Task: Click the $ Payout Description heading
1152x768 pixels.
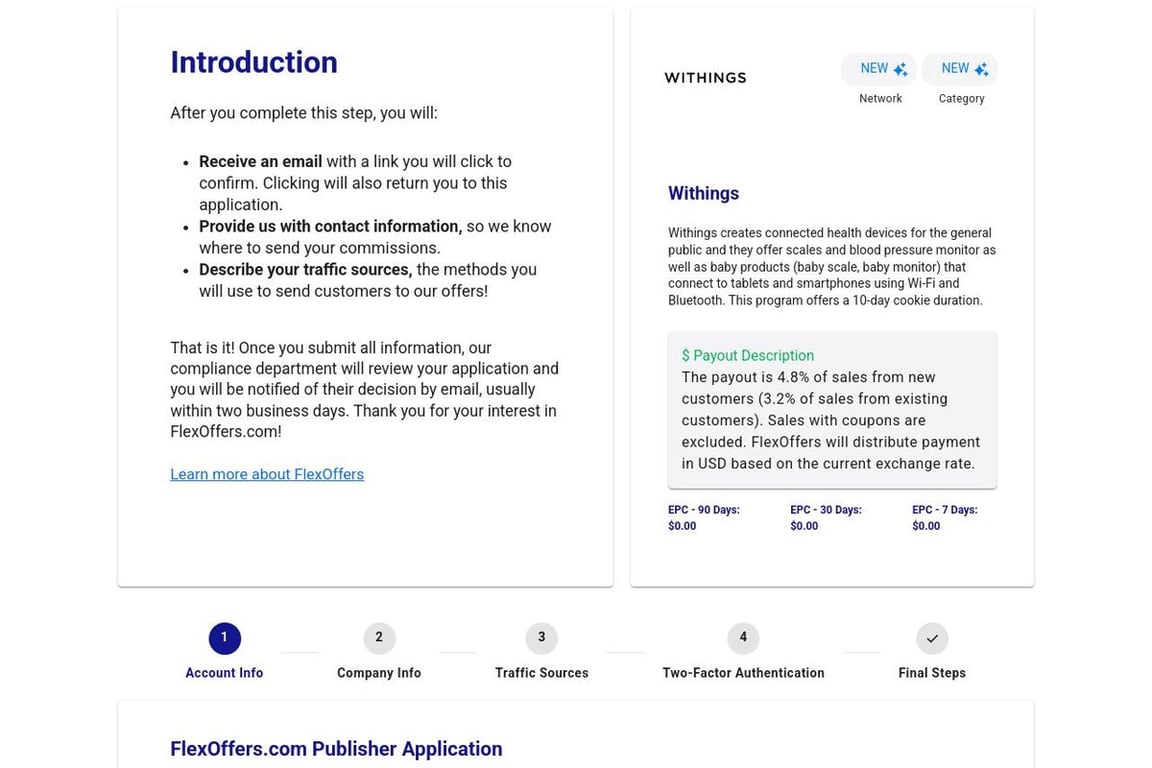Action: [748, 356]
